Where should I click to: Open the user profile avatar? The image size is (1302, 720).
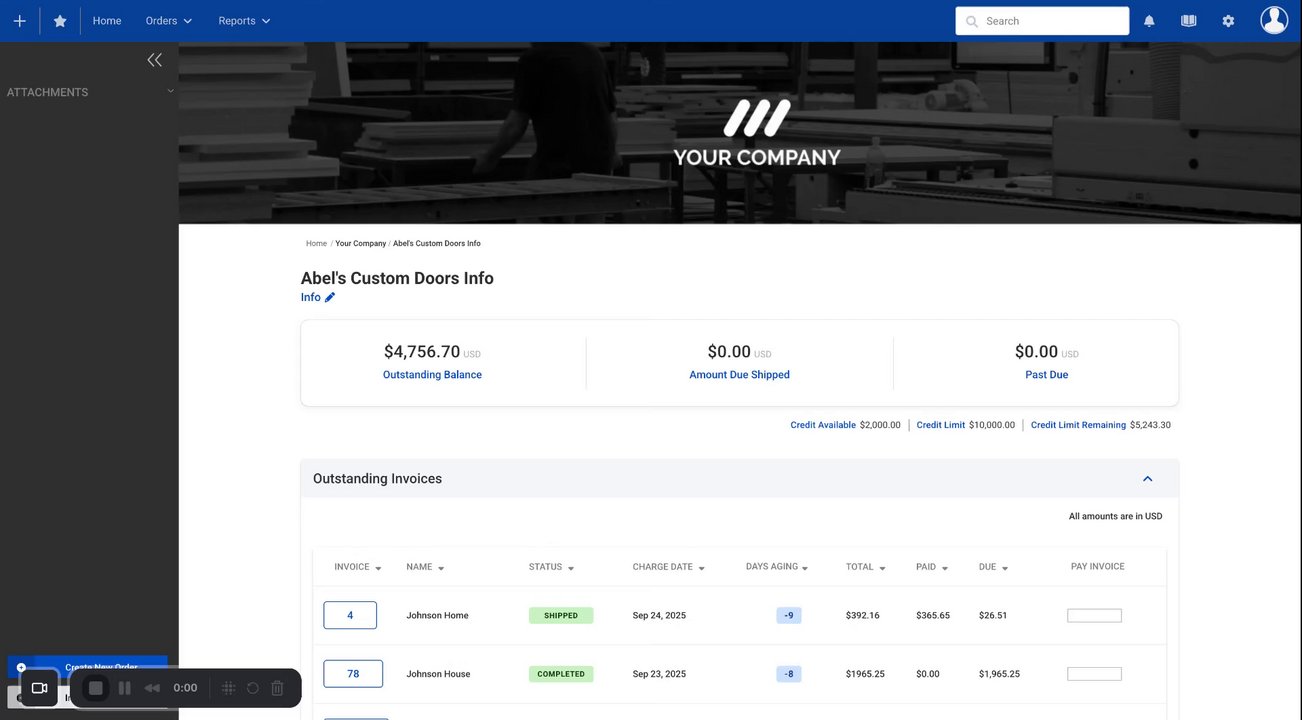[x=1274, y=20]
